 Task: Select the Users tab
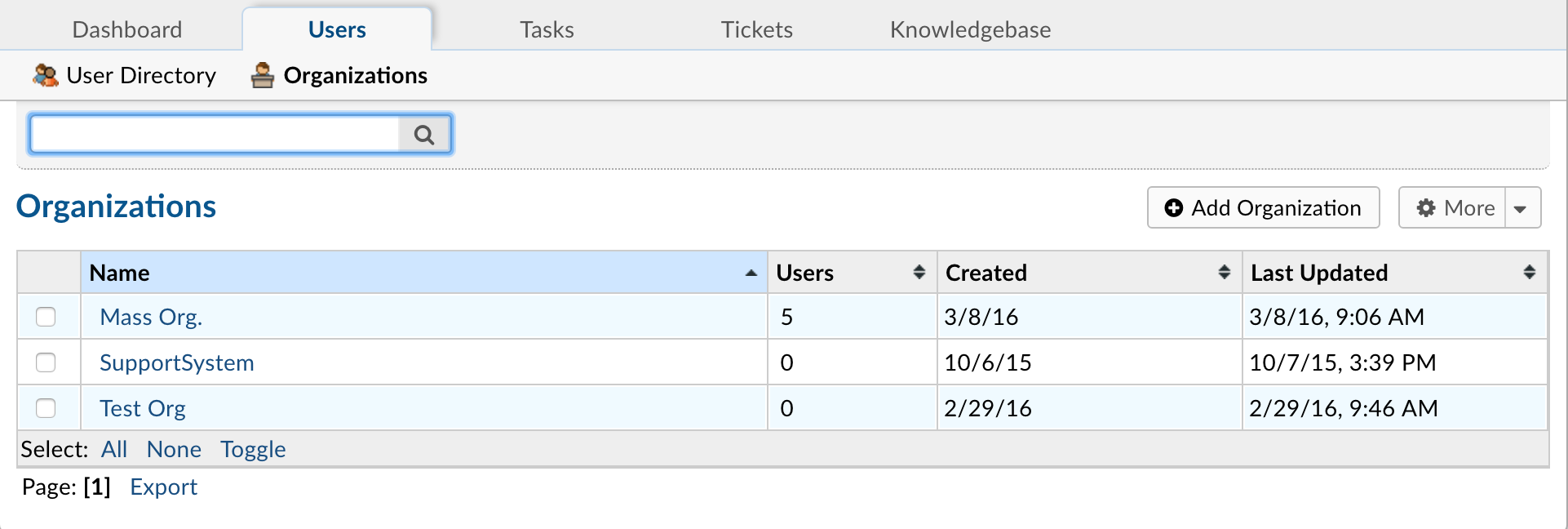(x=337, y=29)
